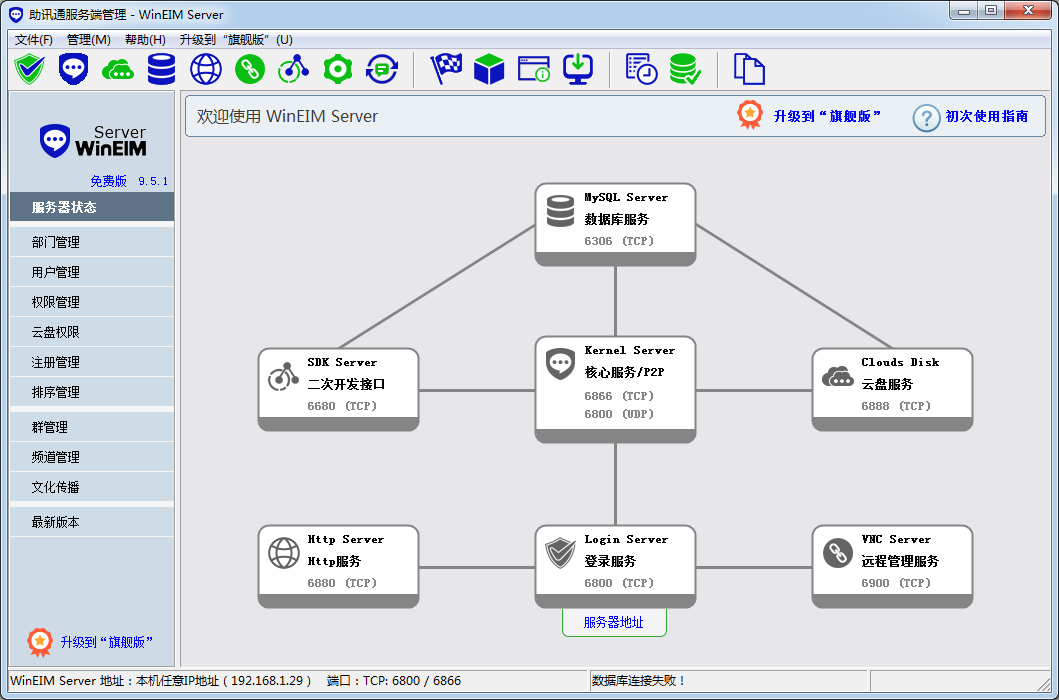Click the SDK Server card's node icon

284,377
